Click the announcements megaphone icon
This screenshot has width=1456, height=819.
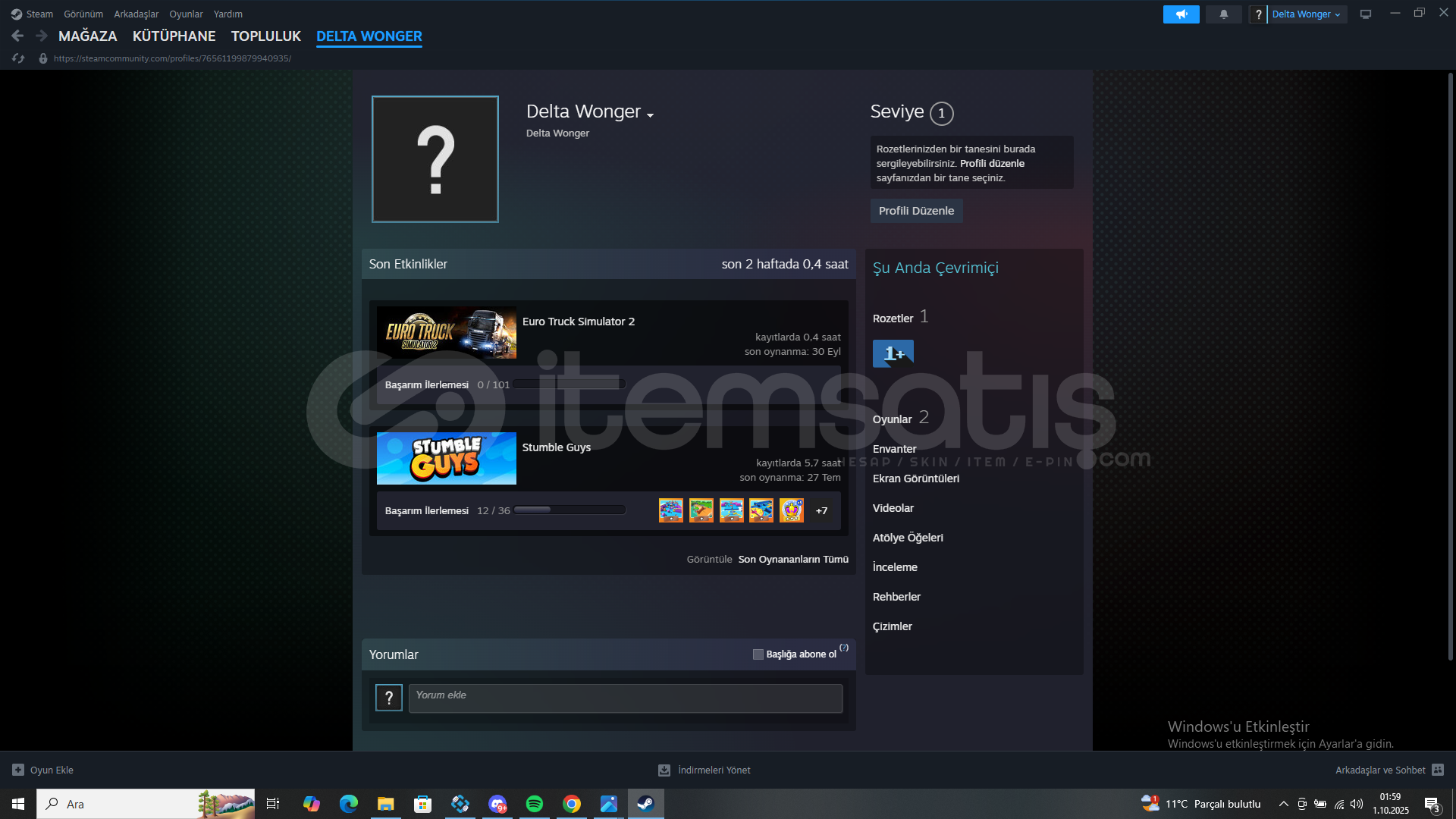point(1181,14)
